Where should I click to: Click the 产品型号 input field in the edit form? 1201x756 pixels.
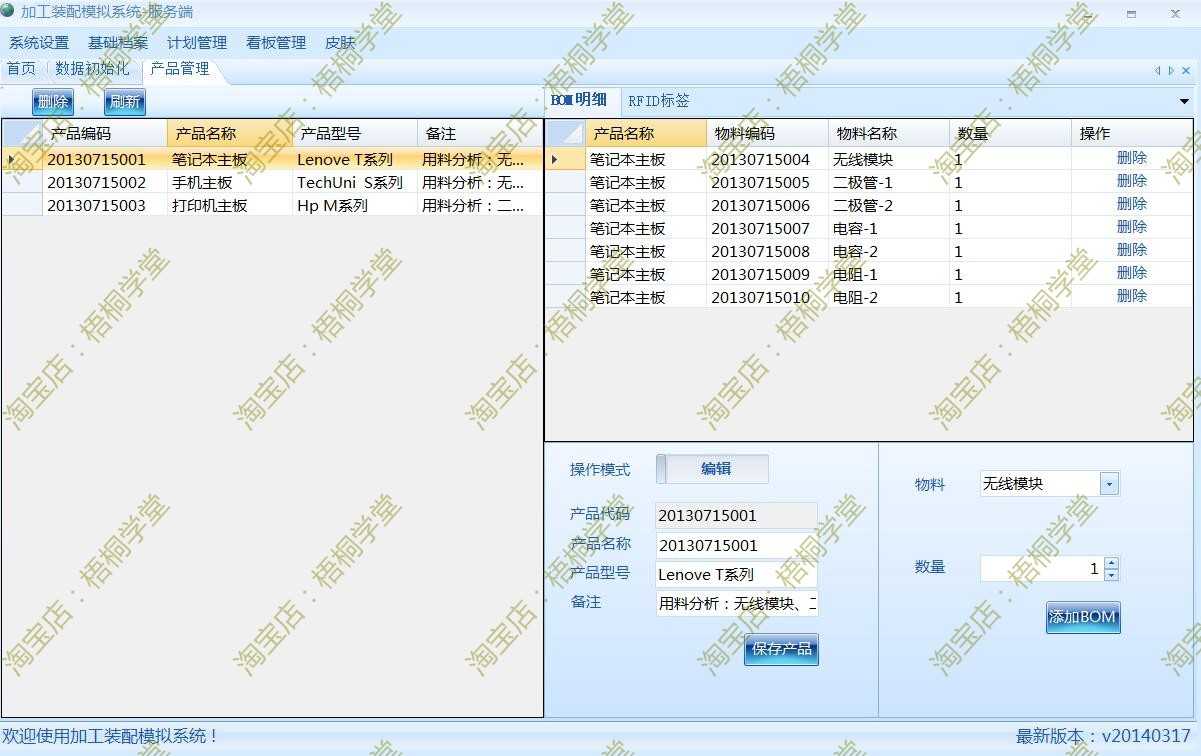pyautogui.click(x=736, y=575)
